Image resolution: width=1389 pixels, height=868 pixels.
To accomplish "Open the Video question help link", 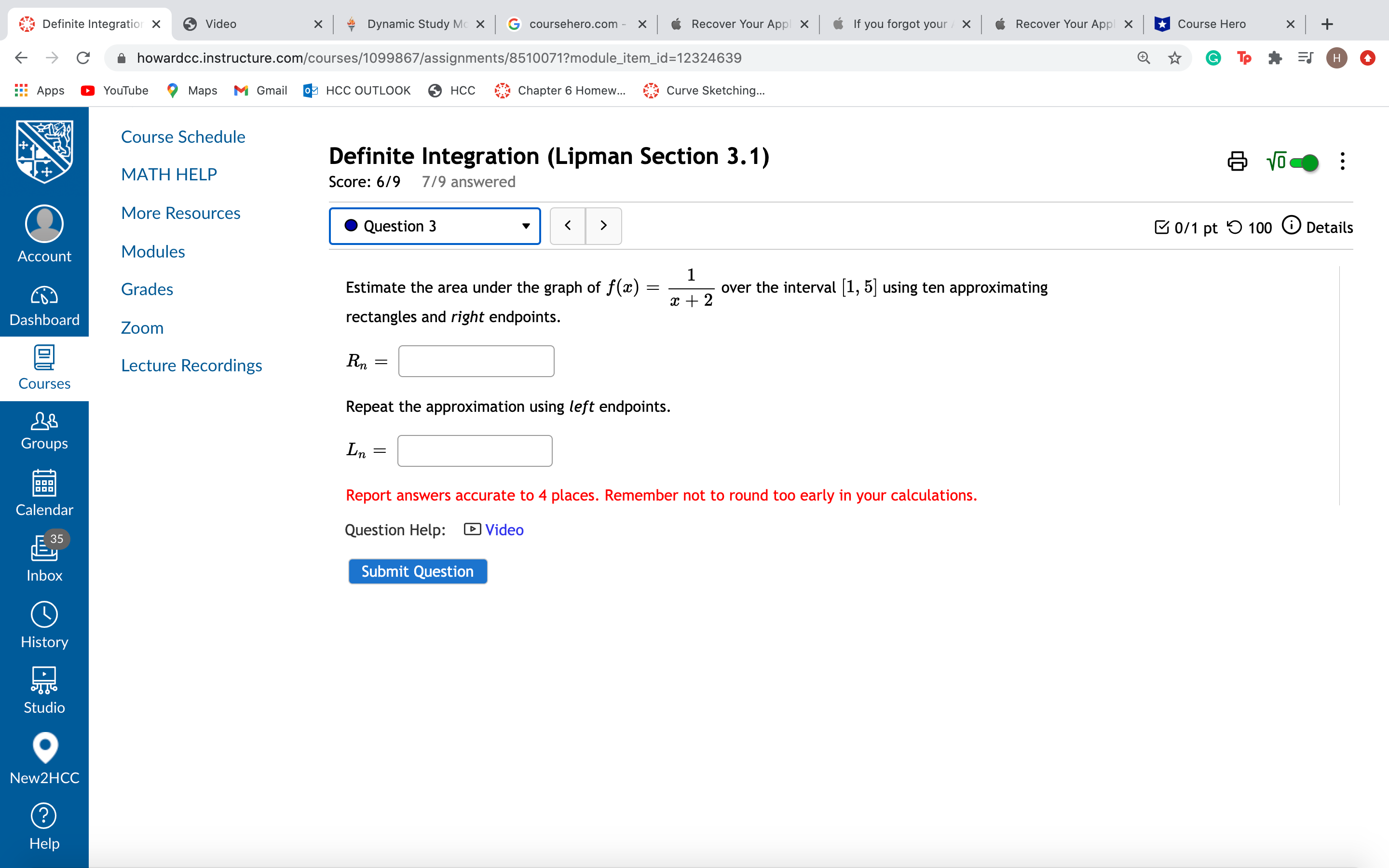I will click(x=504, y=529).
